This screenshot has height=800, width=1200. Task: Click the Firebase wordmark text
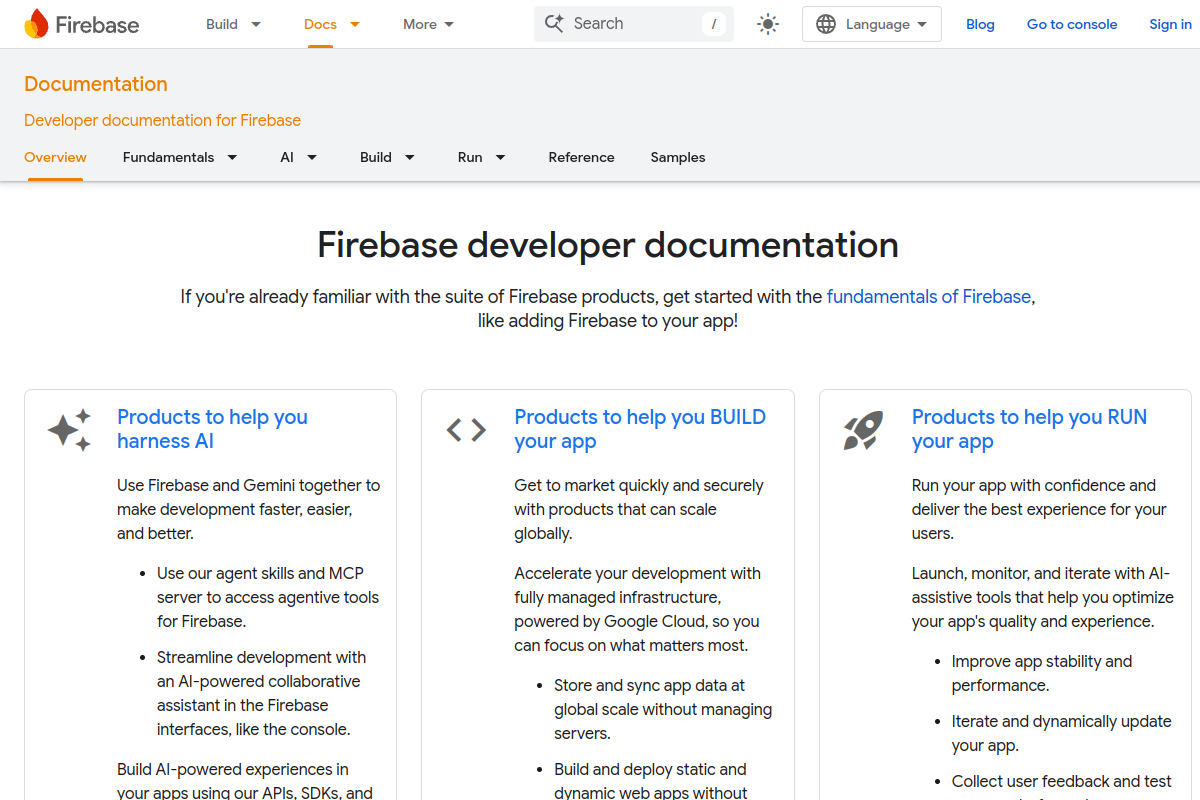(97, 25)
